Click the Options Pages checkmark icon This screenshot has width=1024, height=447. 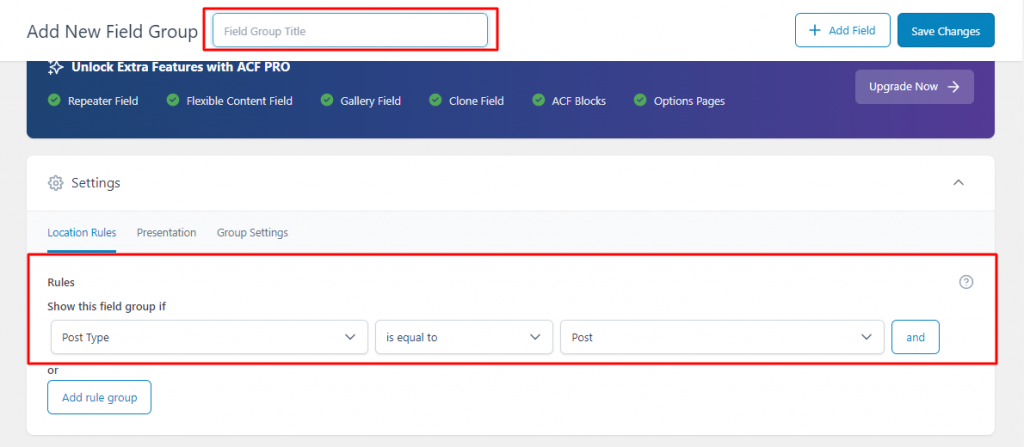640,101
